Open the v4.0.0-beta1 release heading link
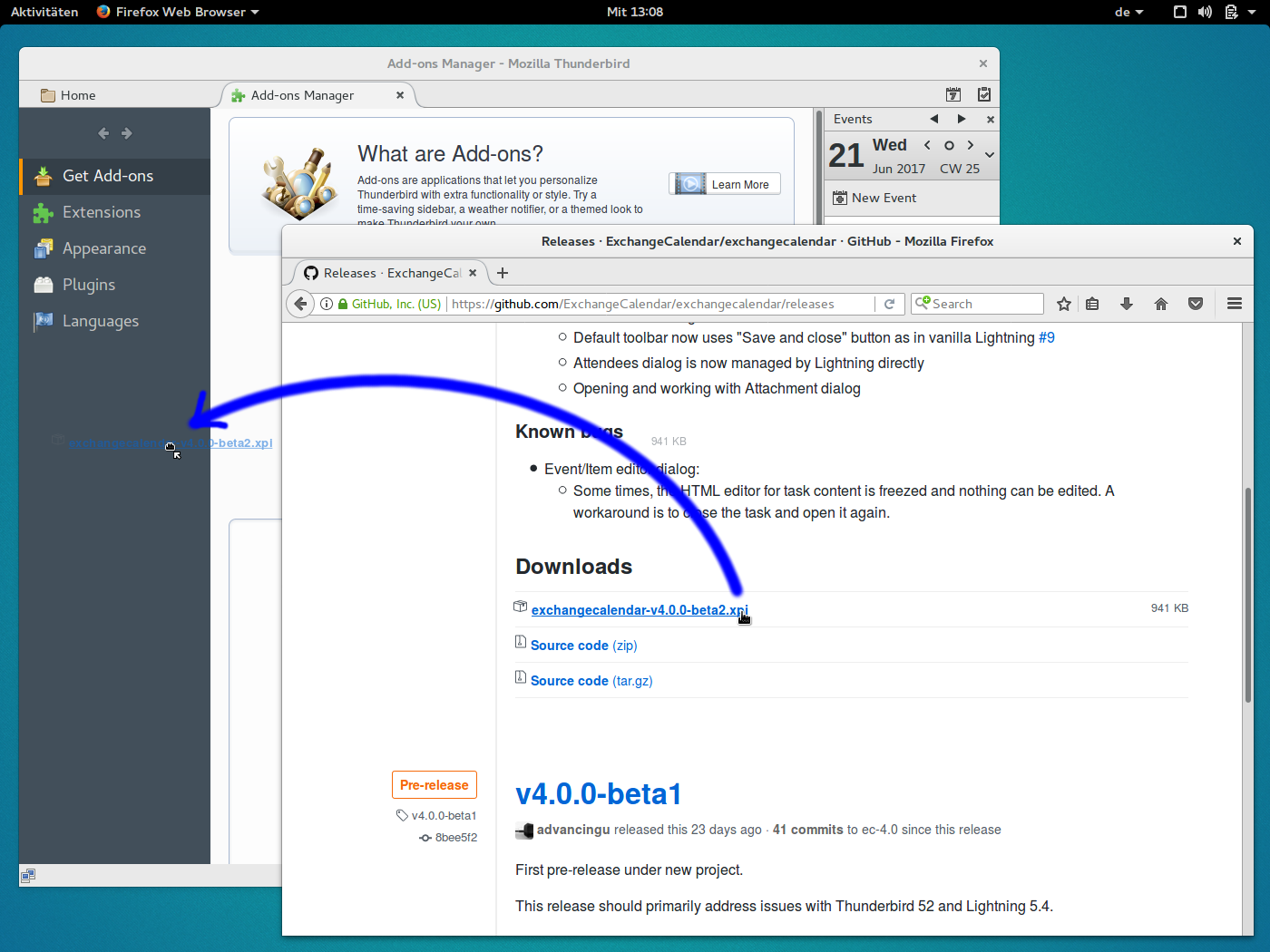The width and height of the screenshot is (1270, 952). (599, 794)
